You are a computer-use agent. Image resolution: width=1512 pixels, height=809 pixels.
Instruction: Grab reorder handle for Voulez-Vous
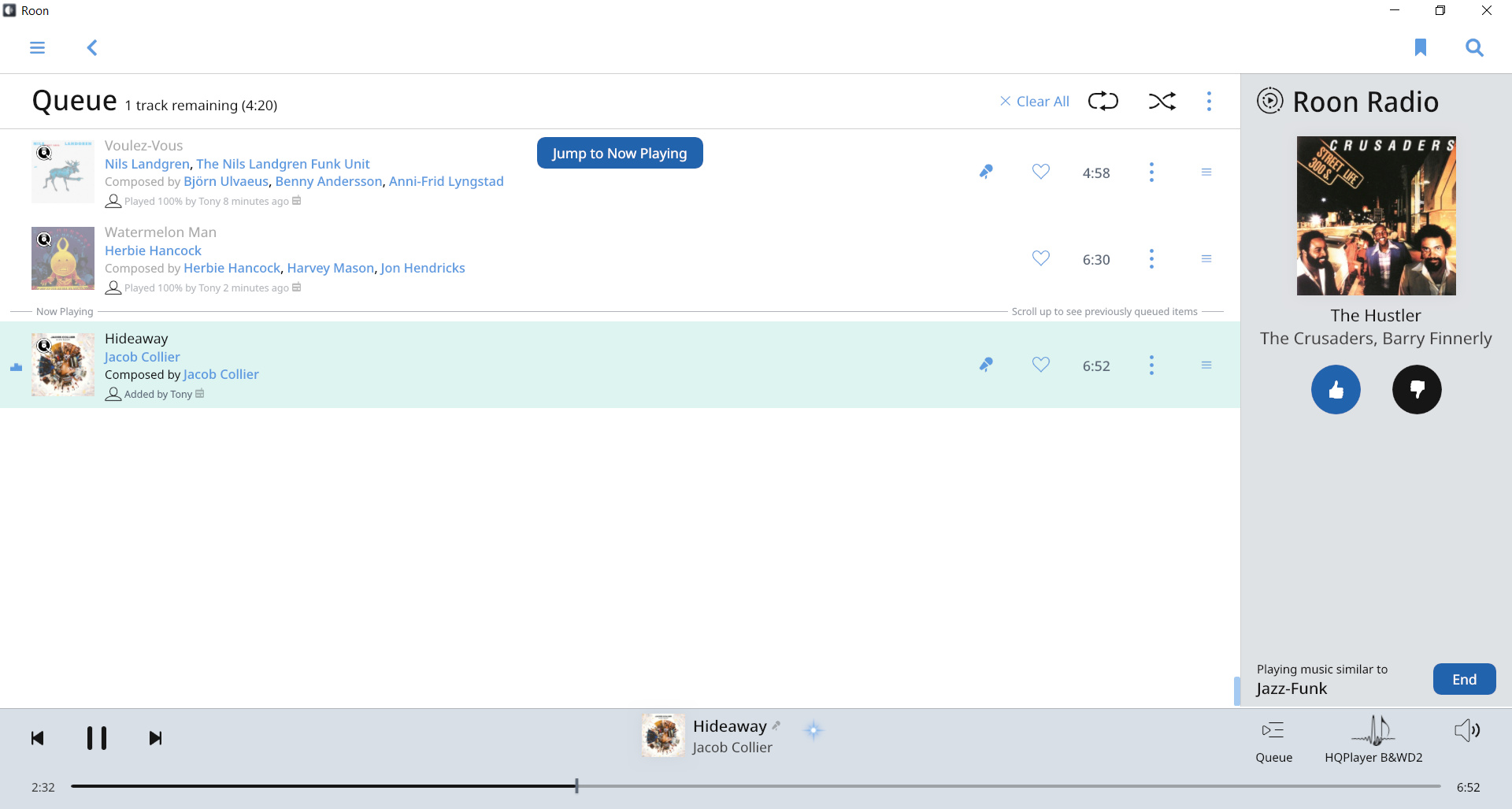pyautogui.click(x=1206, y=172)
